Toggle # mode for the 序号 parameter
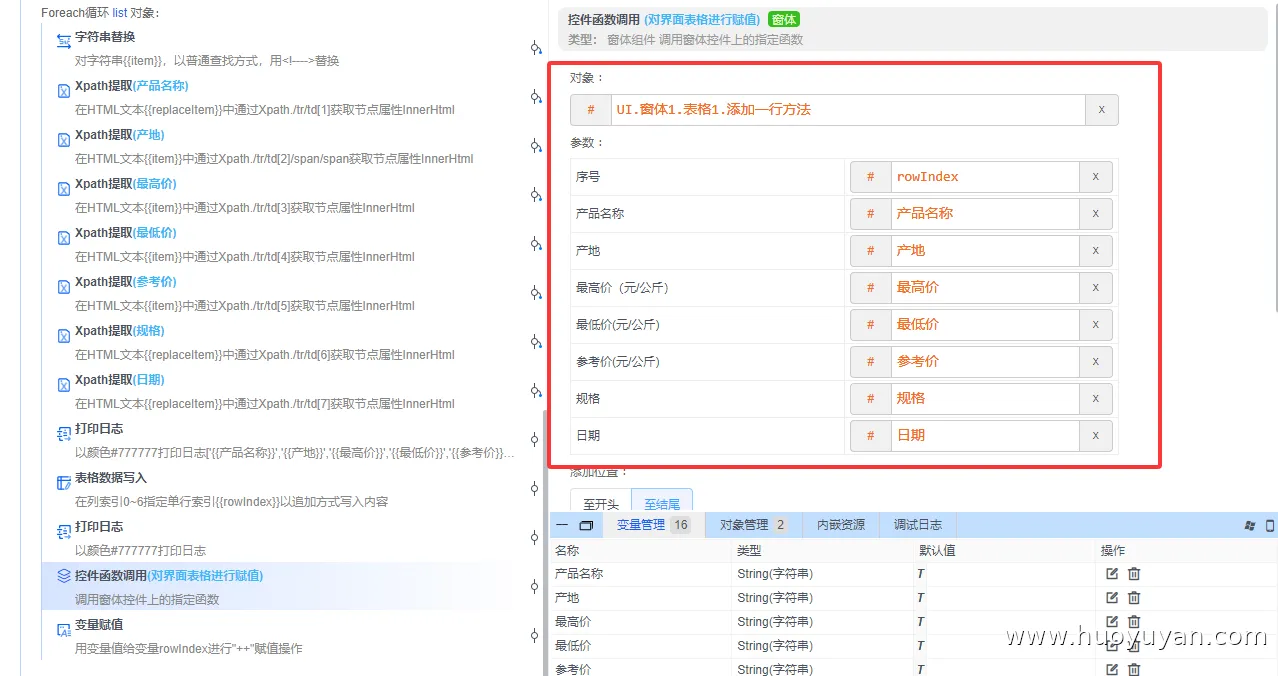Viewport: 1278px width, 676px height. [x=871, y=177]
